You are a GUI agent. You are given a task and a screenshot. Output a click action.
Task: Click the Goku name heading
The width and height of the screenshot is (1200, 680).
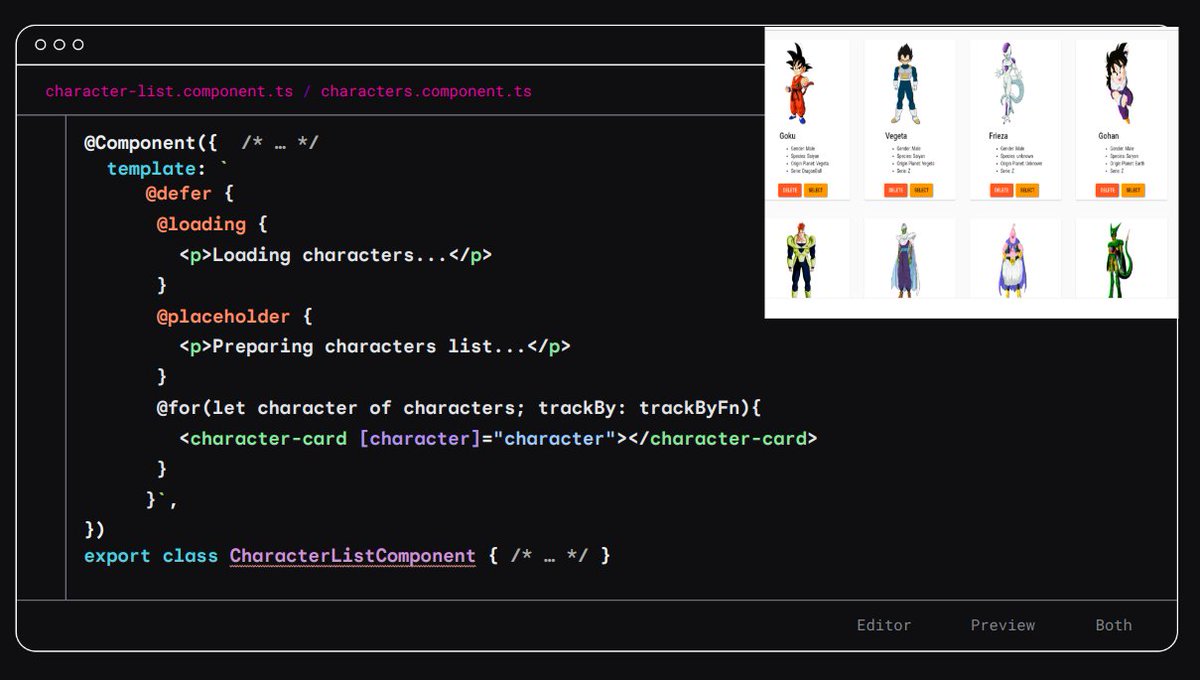[x=787, y=136]
